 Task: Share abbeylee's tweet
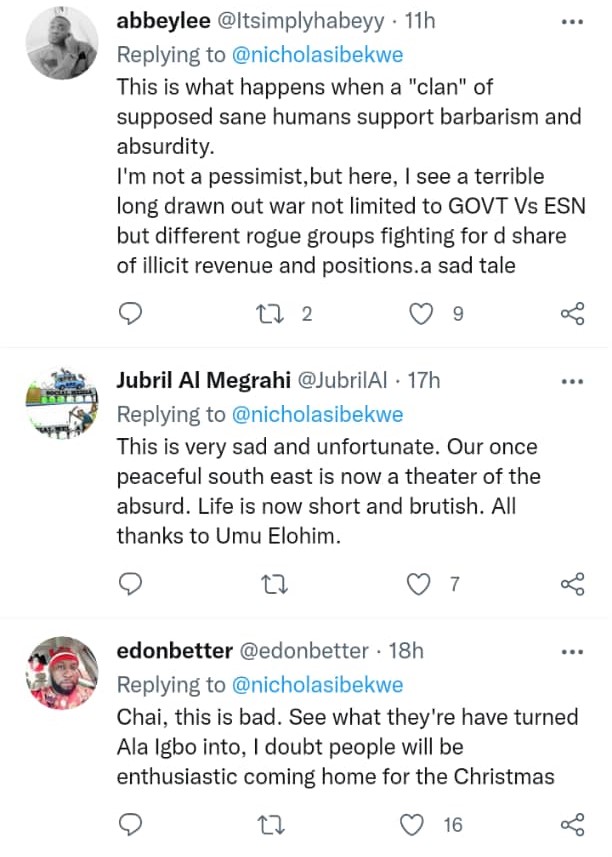[x=571, y=314]
